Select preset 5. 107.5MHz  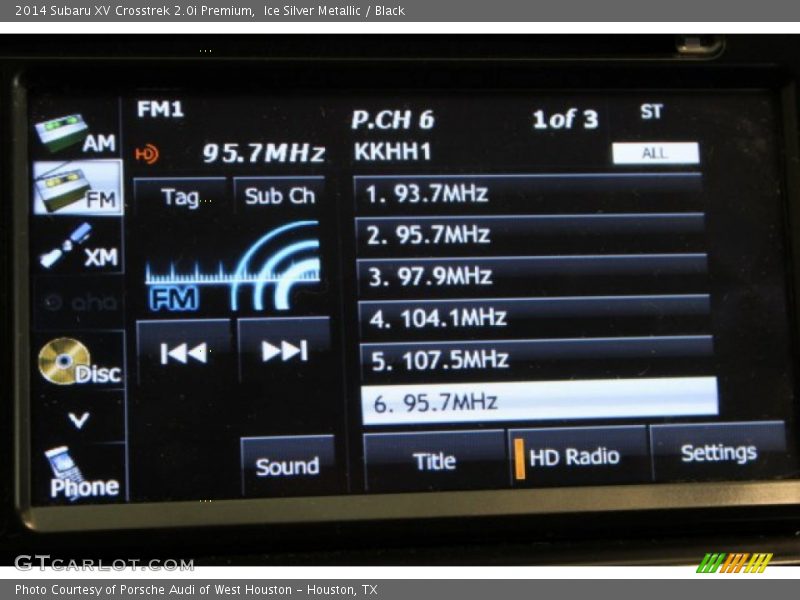[536, 359]
